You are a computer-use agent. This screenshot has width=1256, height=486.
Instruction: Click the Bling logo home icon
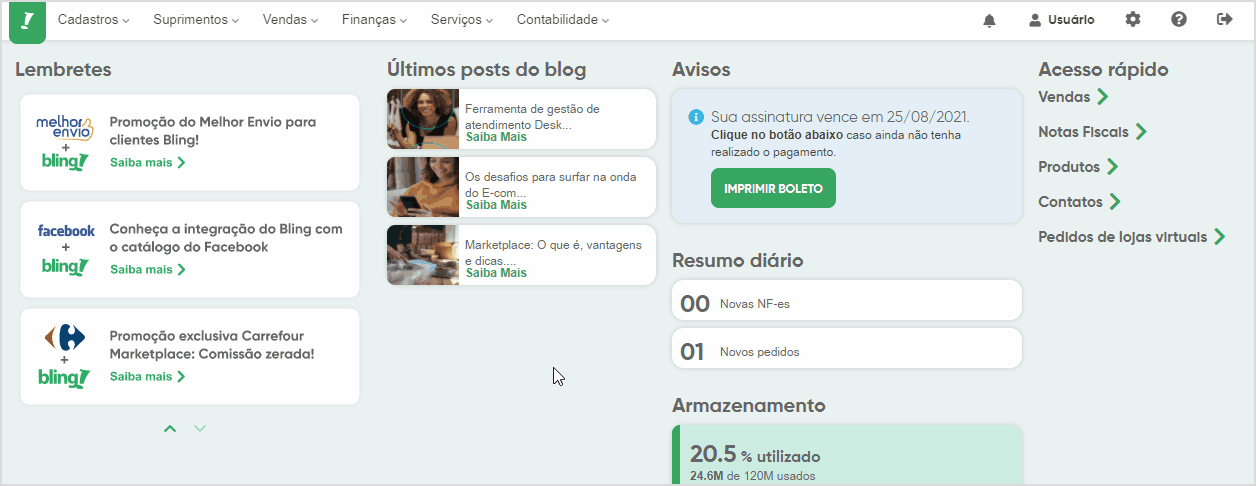coord(27,21)
